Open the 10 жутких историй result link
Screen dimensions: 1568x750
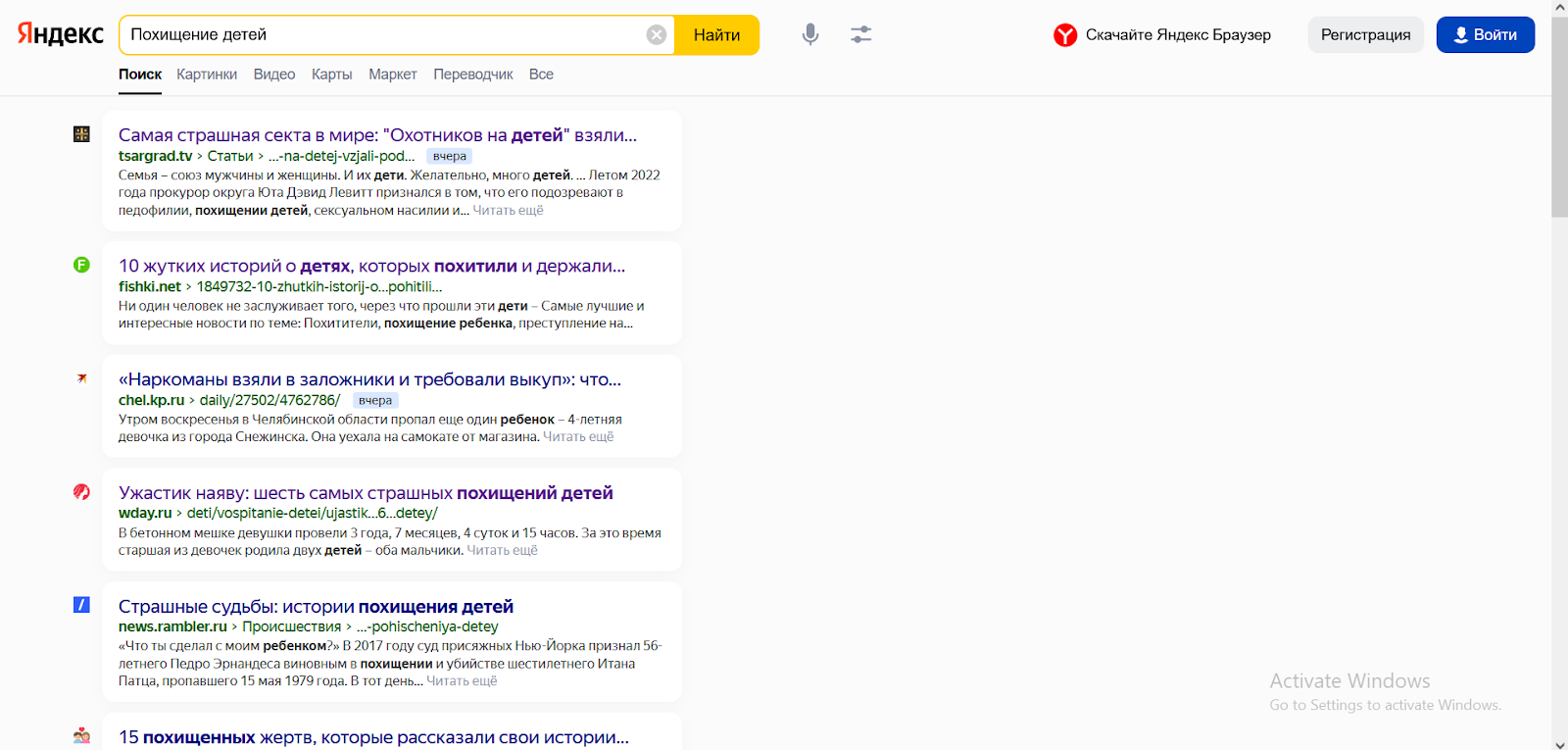[x=371, y=266]
